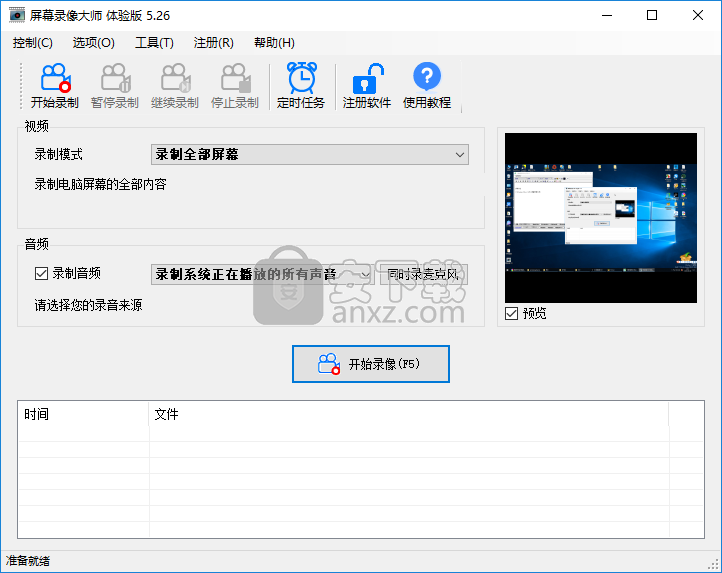This screenshot has height=573, width=722.
Task: Click the 开始录制 toolbar icon
Action: click(55, 86)
